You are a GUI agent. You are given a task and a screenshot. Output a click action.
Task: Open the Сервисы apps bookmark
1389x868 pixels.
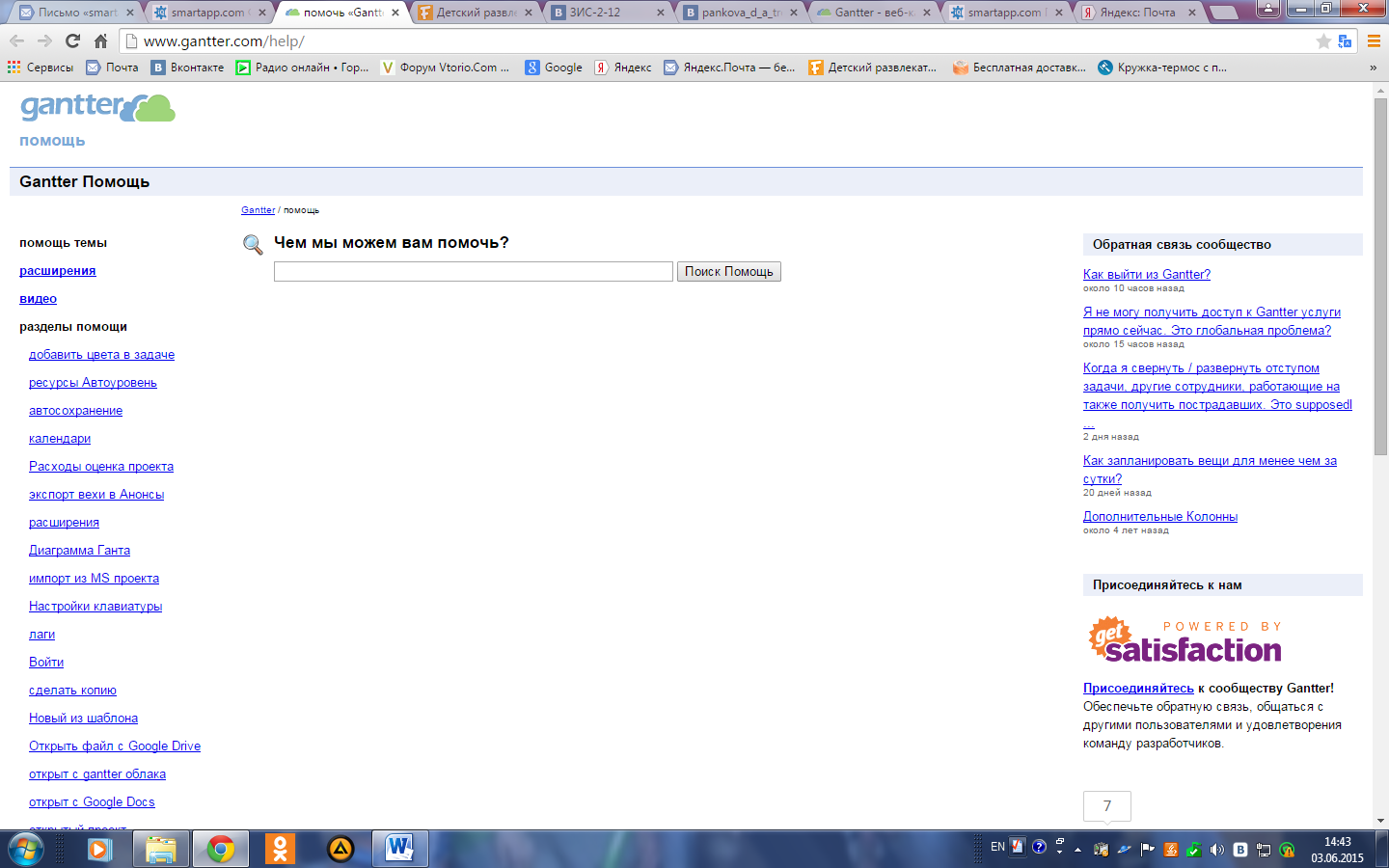(x=41, y=68)
